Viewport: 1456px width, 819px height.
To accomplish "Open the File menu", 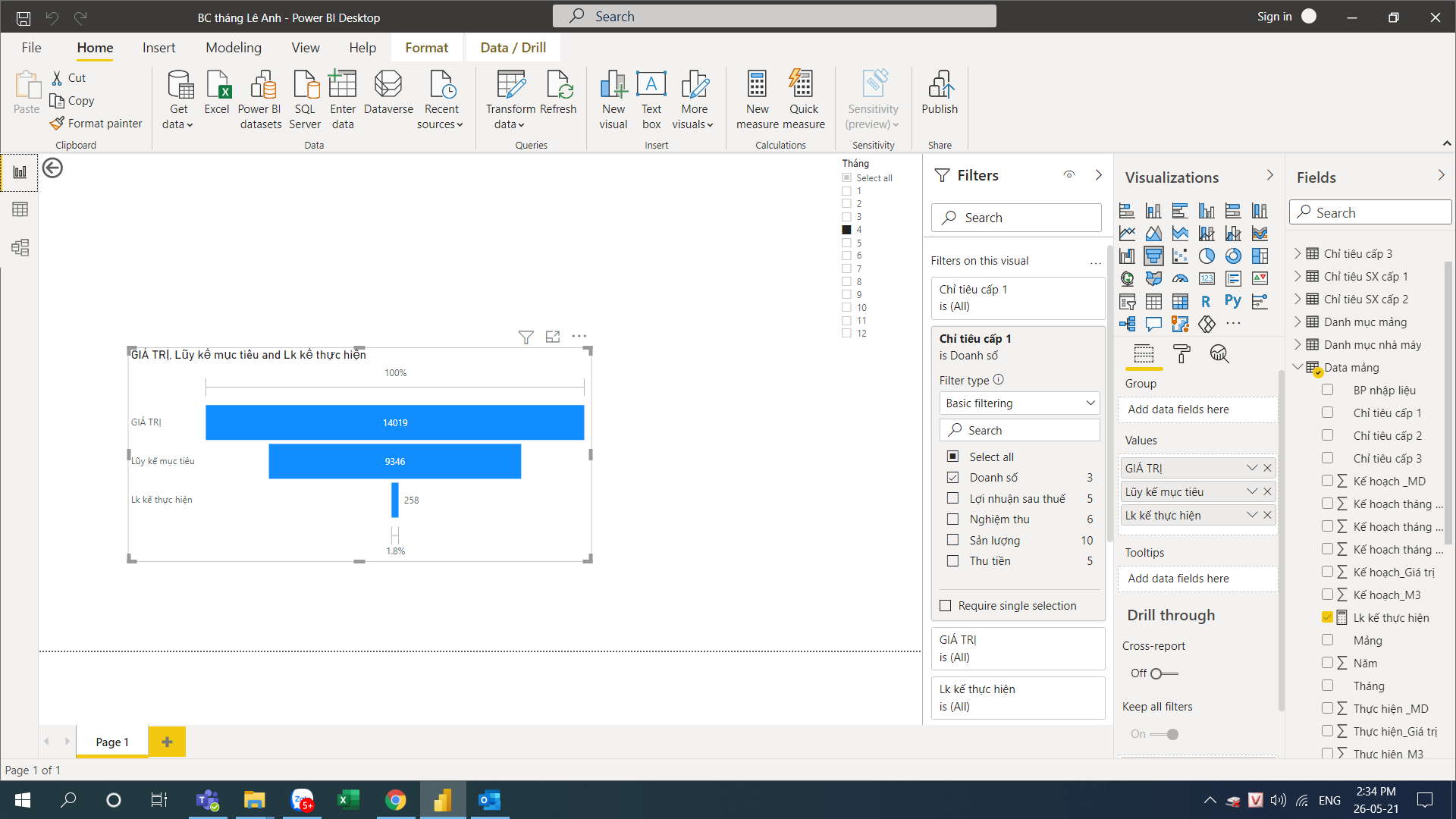I will (x=32, y=47).
